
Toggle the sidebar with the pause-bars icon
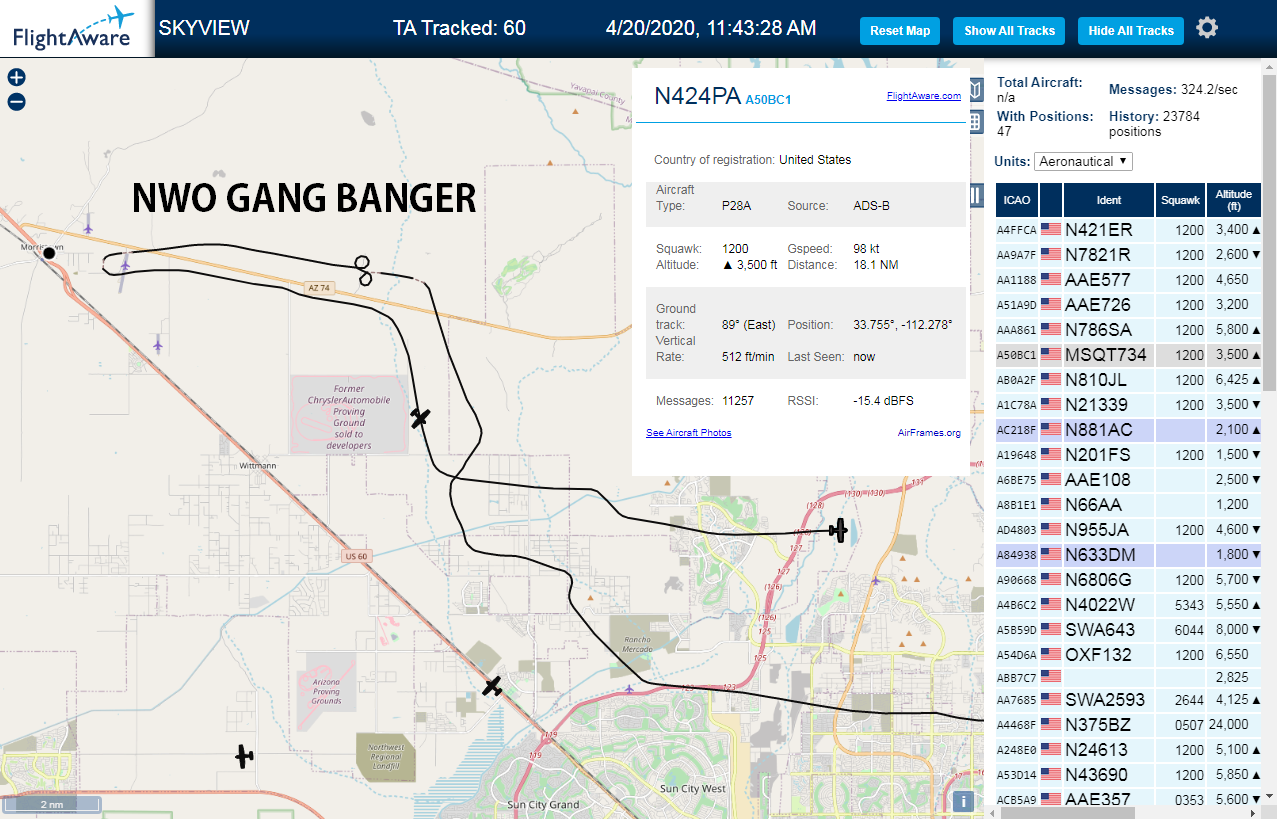976,195
